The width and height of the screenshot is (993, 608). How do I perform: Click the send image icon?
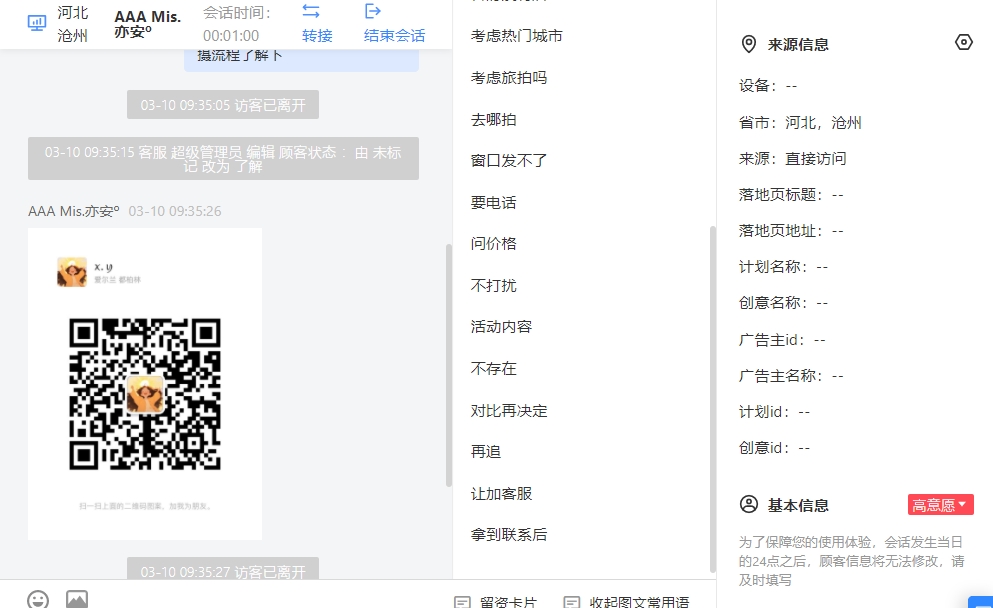[77, 600]
